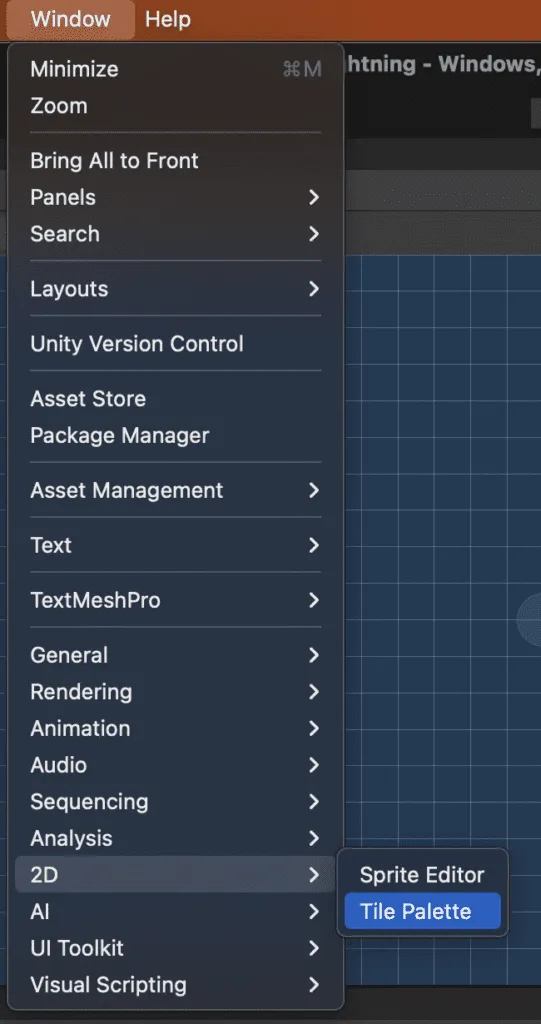
Task: Choose Zoom from the Window menu
Action: point(175,106)
